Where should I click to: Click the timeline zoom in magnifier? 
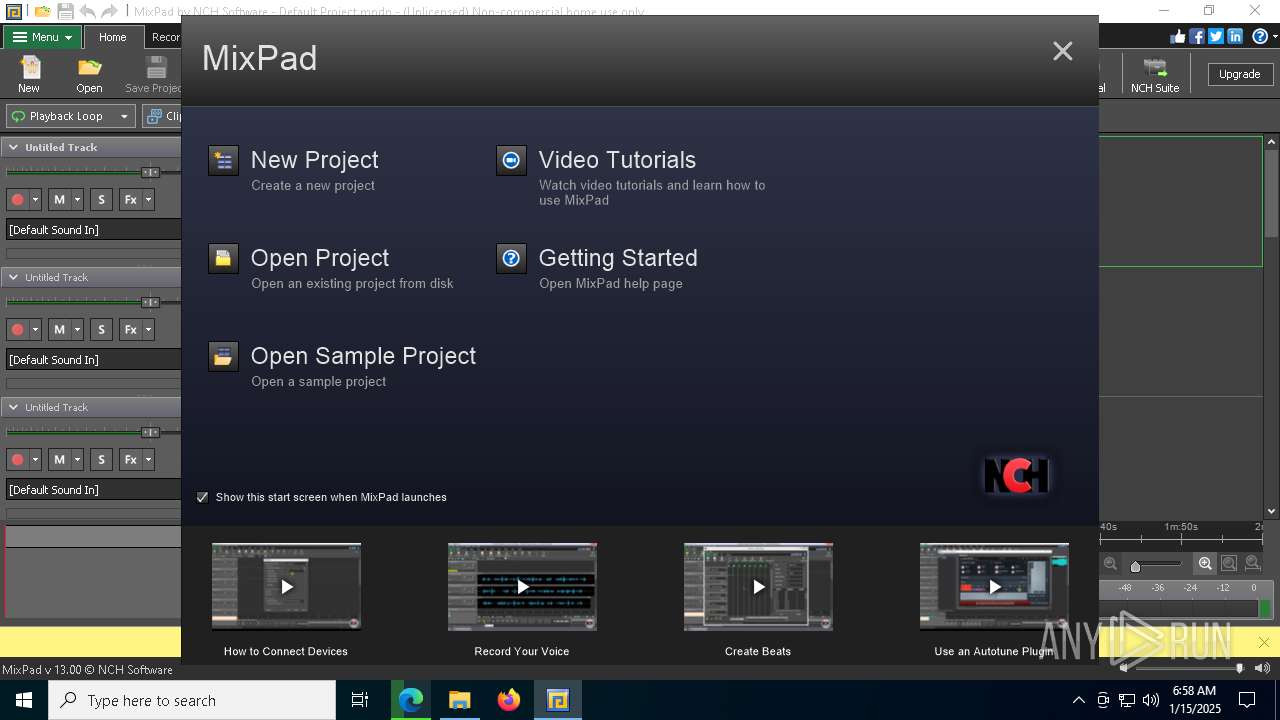(x=1206, y=564)
